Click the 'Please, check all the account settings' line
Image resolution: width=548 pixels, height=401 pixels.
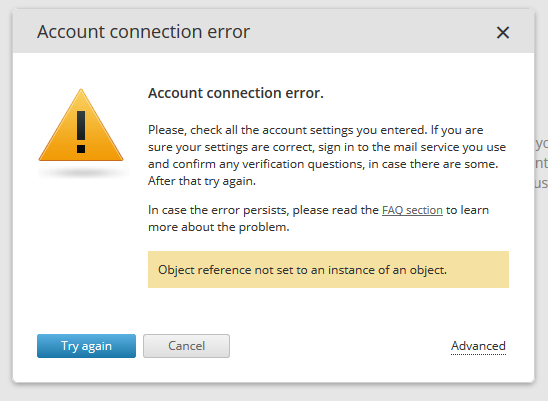(x=316, y=130)
